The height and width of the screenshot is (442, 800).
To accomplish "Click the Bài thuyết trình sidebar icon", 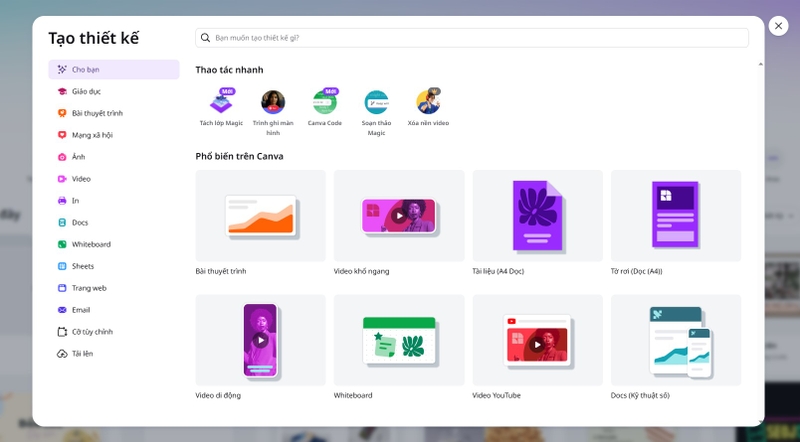I will 62,113.
